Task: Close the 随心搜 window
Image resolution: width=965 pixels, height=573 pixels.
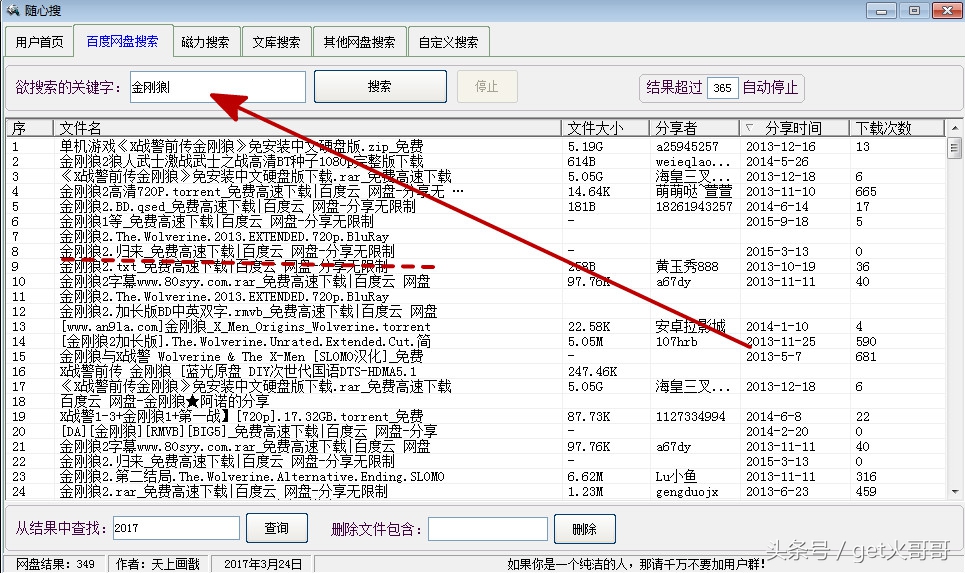Action: (x=947, y=10)
